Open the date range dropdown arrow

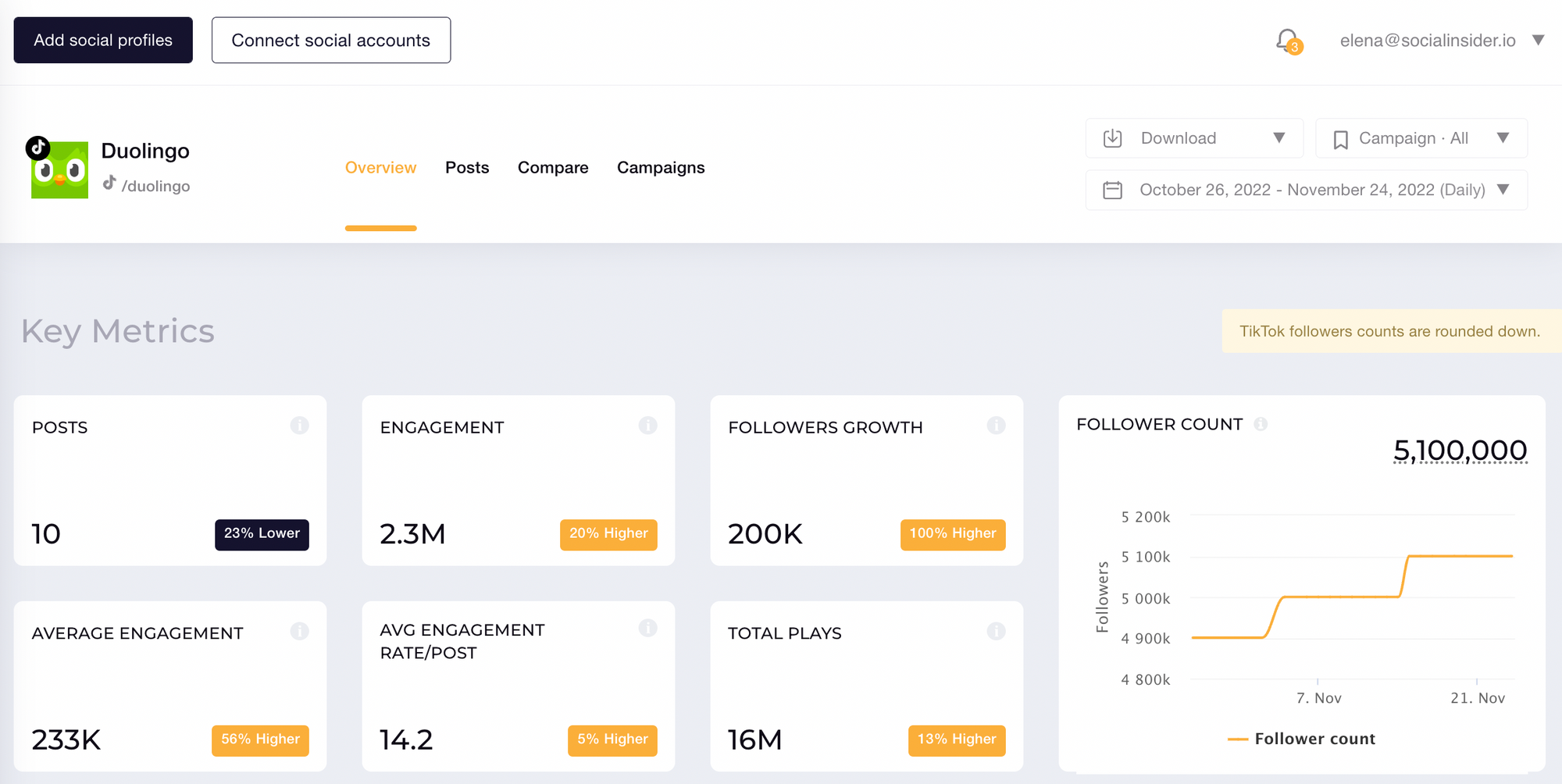pos(1503,190)
